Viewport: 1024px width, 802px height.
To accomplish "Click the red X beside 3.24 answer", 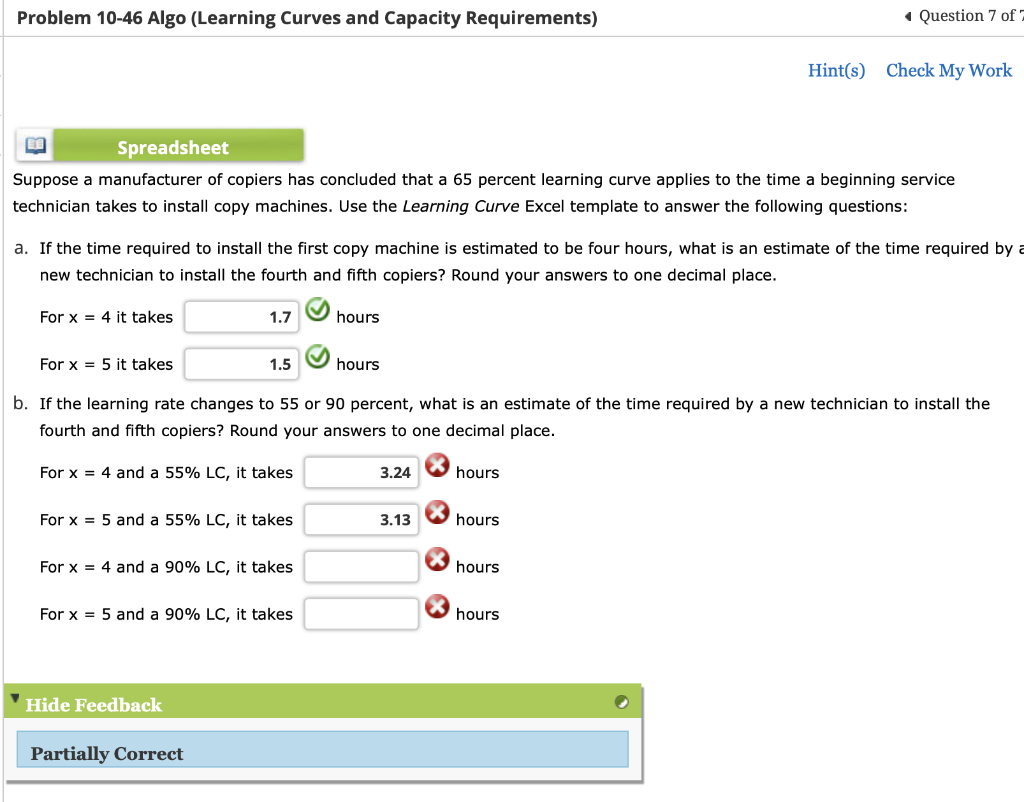I will pos(438,465).
